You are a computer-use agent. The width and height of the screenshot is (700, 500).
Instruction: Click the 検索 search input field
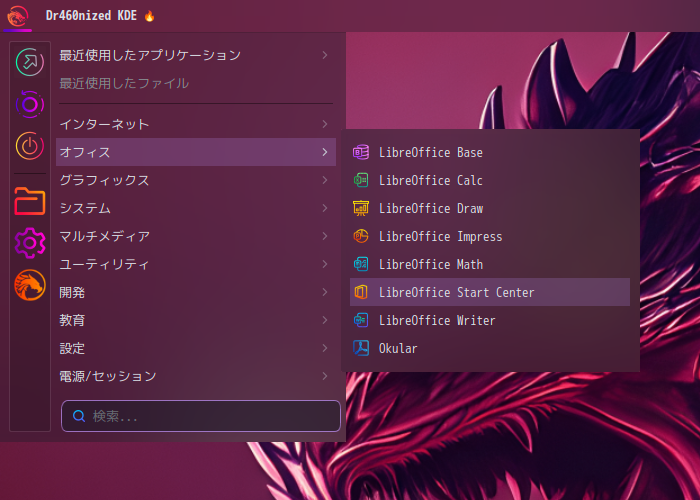point(201,416)
